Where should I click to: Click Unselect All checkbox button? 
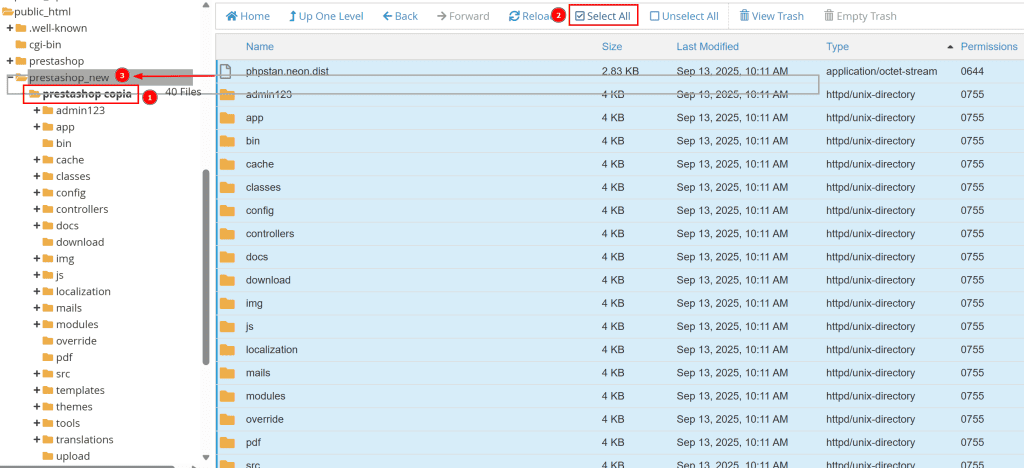684,16
